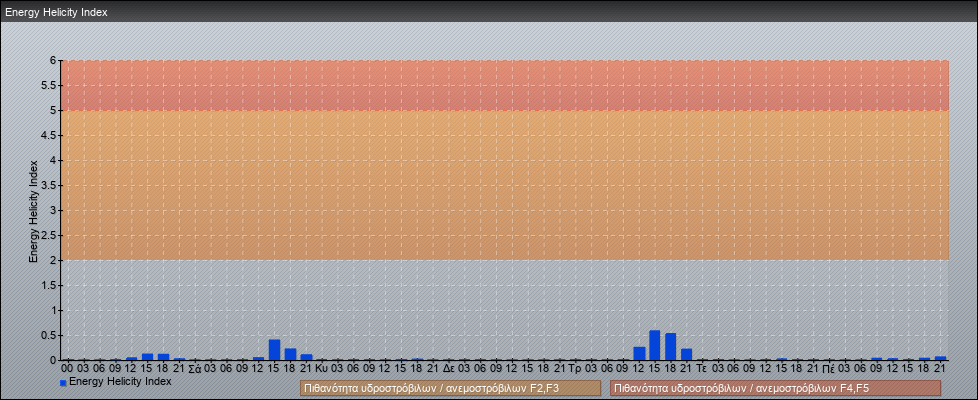
Task: Click the Σά day label on x-axis
Action: coord(194,368)
